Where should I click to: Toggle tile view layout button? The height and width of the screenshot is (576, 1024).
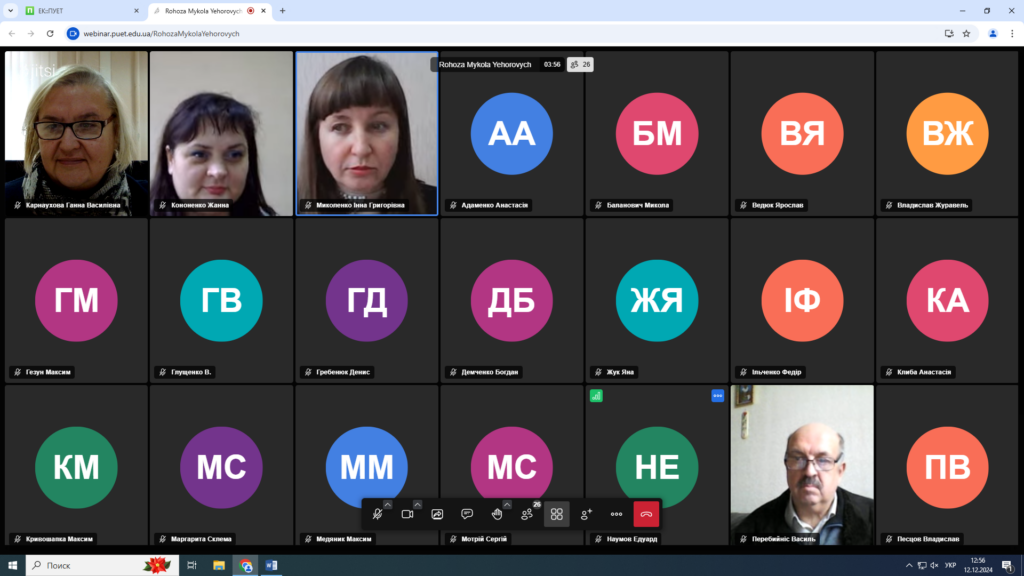[557, 514]
